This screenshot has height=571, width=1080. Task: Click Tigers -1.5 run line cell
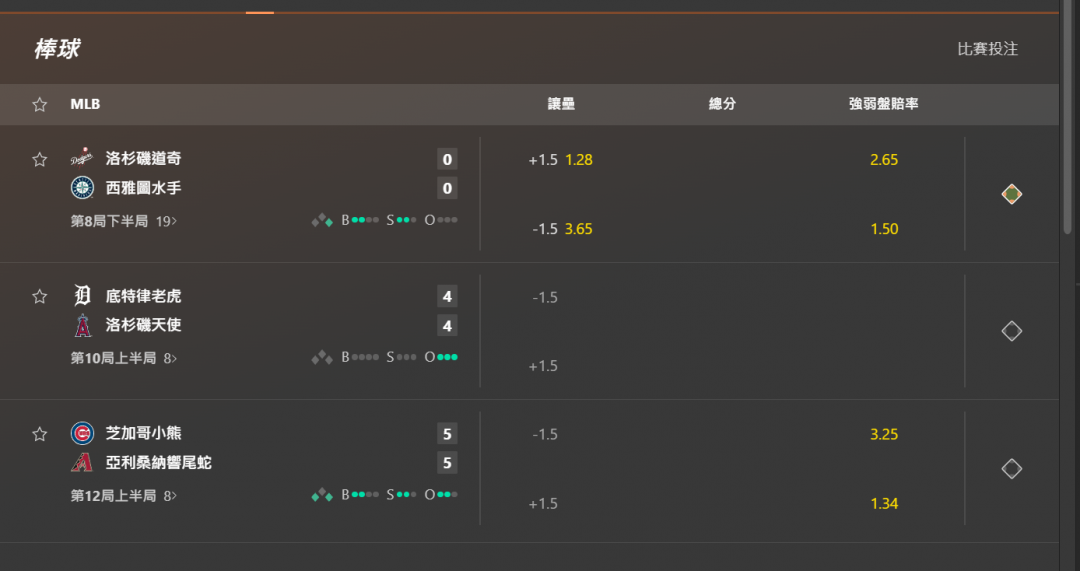coord(545,298)
